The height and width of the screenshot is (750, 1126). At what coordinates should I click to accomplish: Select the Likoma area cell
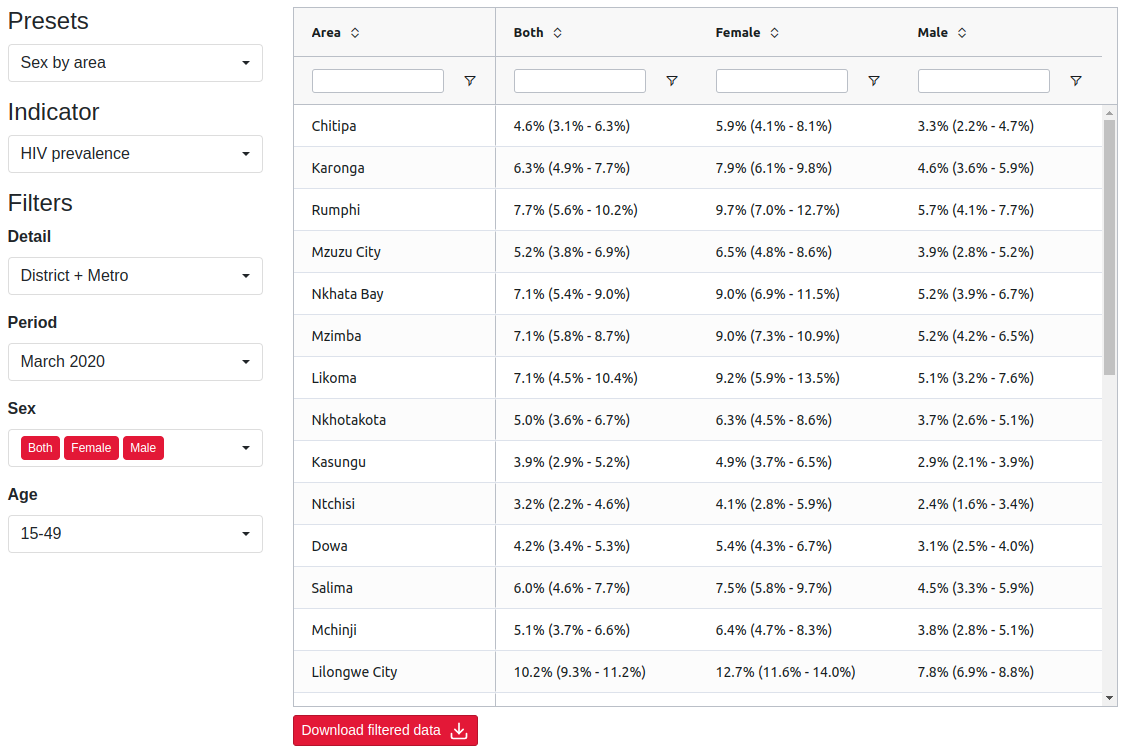point(394,378)
